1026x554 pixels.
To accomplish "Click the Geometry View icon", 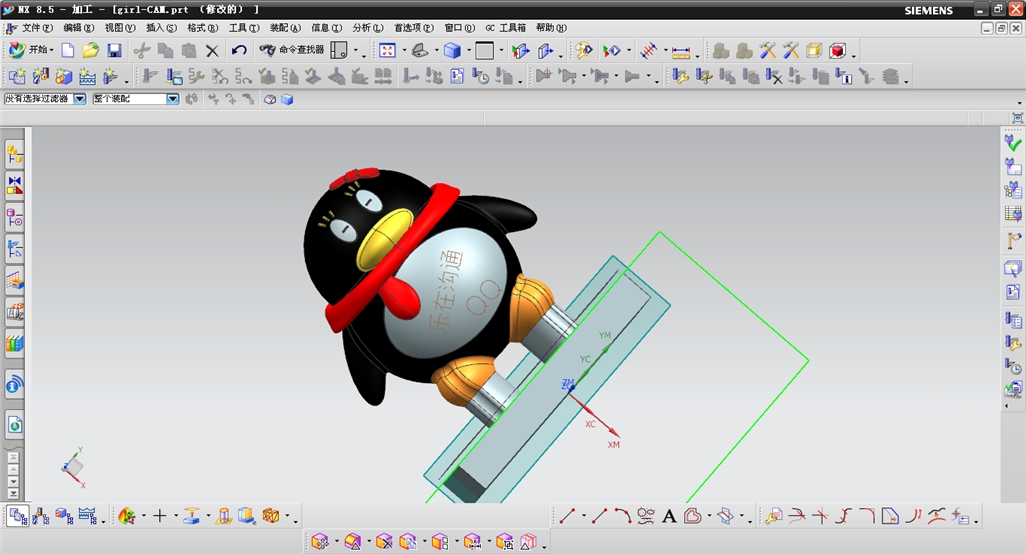I will point(64,517).
